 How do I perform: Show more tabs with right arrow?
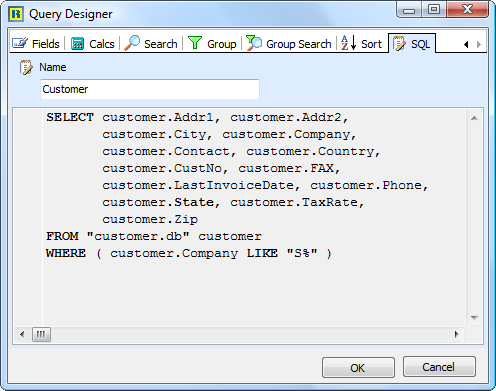coord(479,44)
